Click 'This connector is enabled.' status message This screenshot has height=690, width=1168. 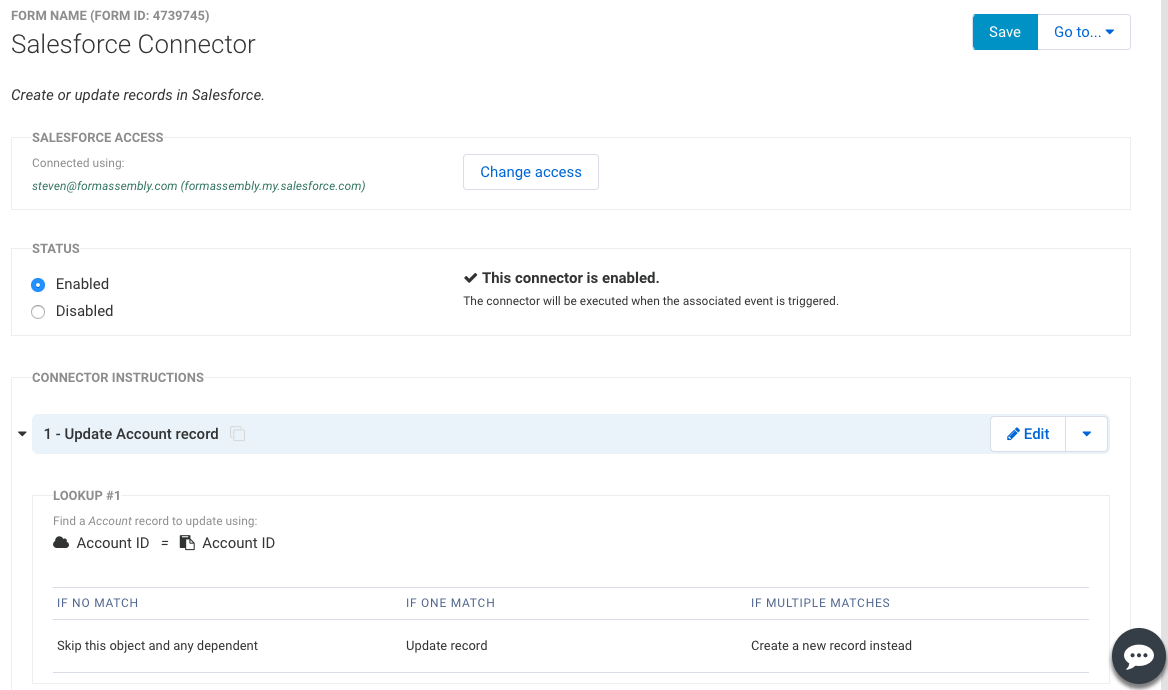(571, 278)
